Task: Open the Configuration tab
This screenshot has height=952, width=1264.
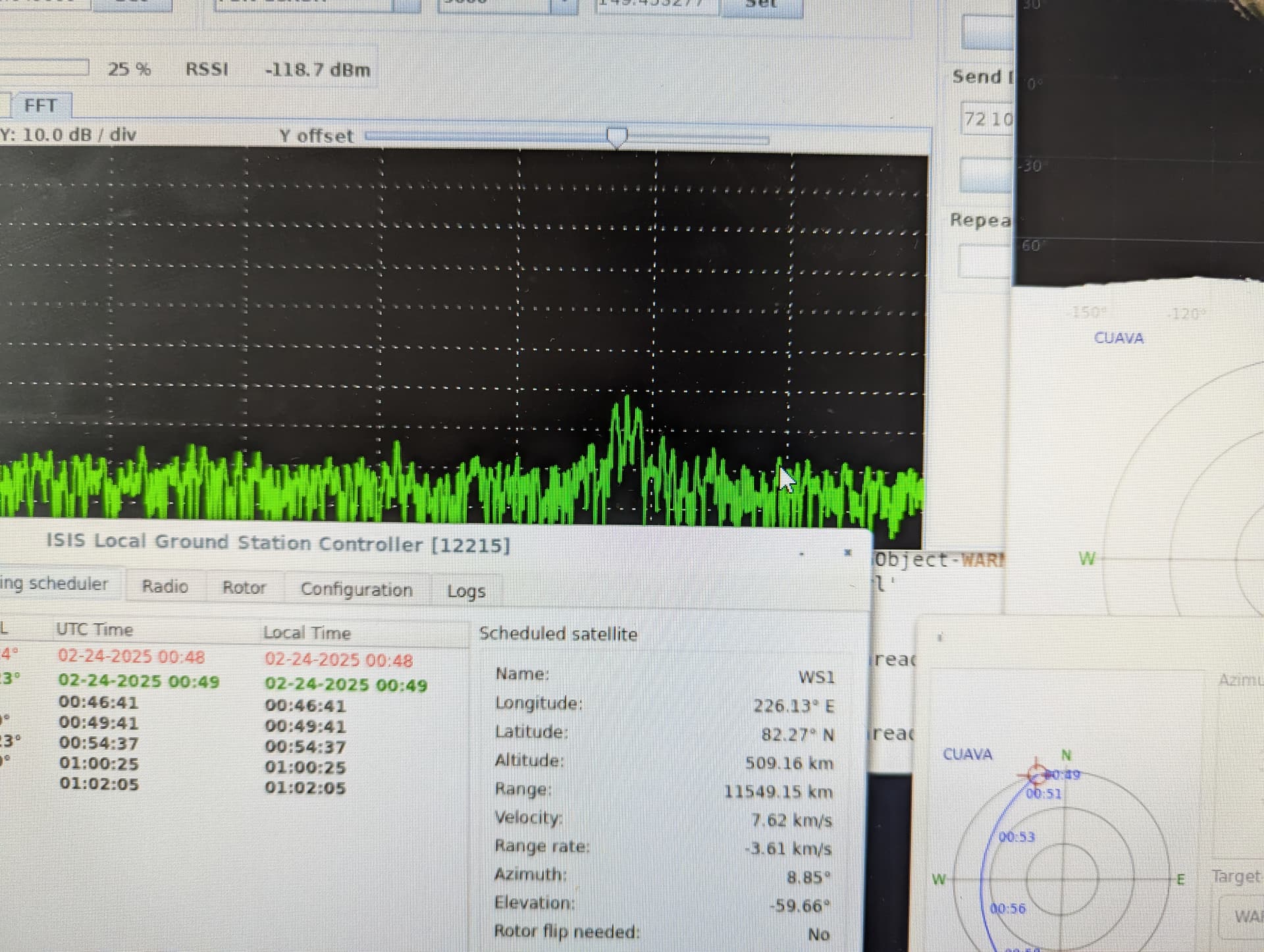Action: pyautogui.click(x=356, y=589)
